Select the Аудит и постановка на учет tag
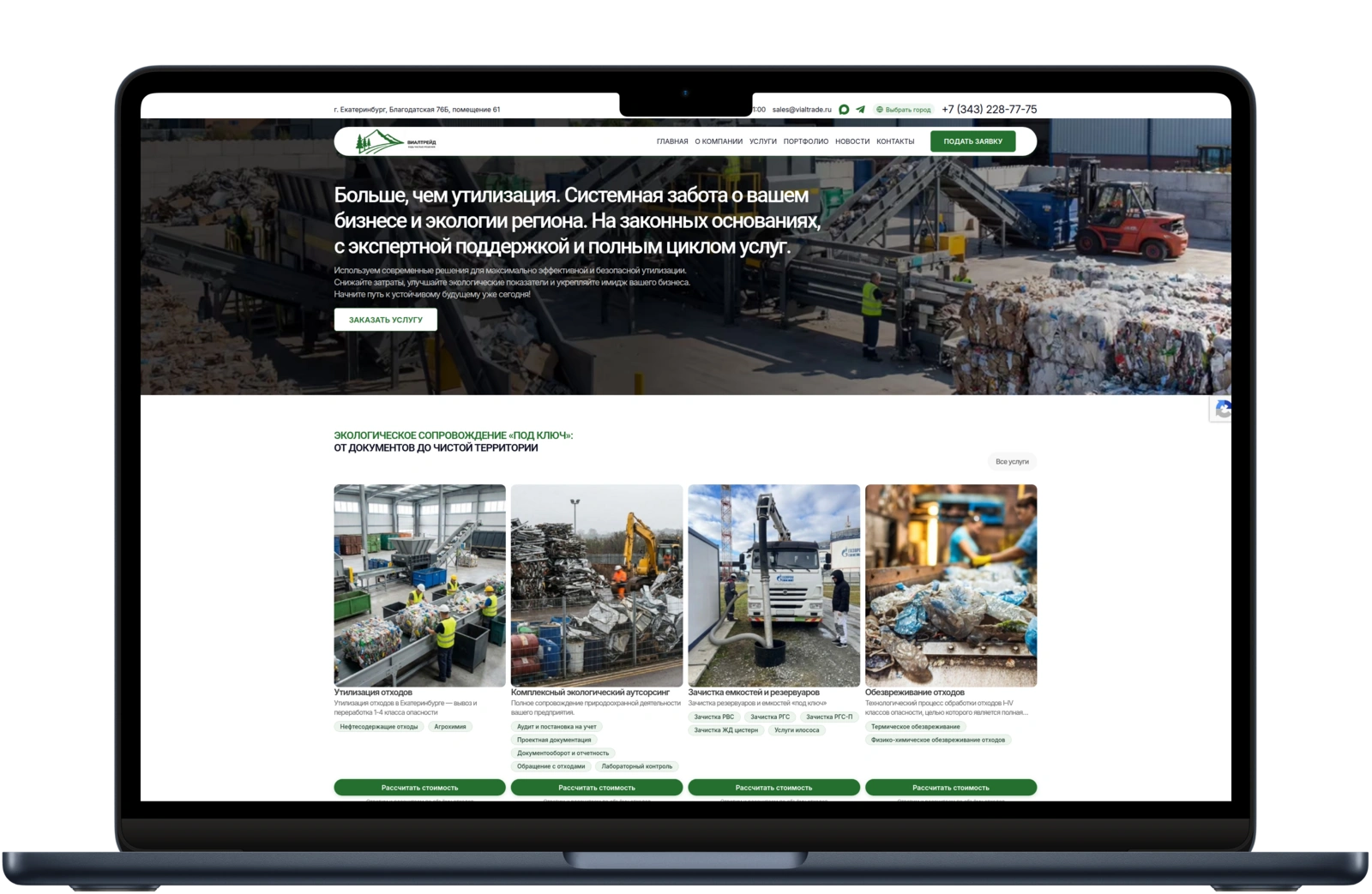This screenshot has width=1372, height=894. (557, 727)
